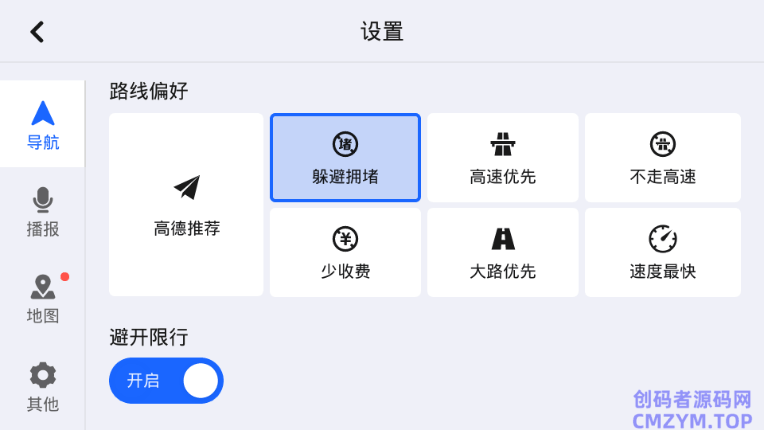764x430 pixels.
Task: Choose 速度最快 fastest speed option
Action: click(662, 252)
